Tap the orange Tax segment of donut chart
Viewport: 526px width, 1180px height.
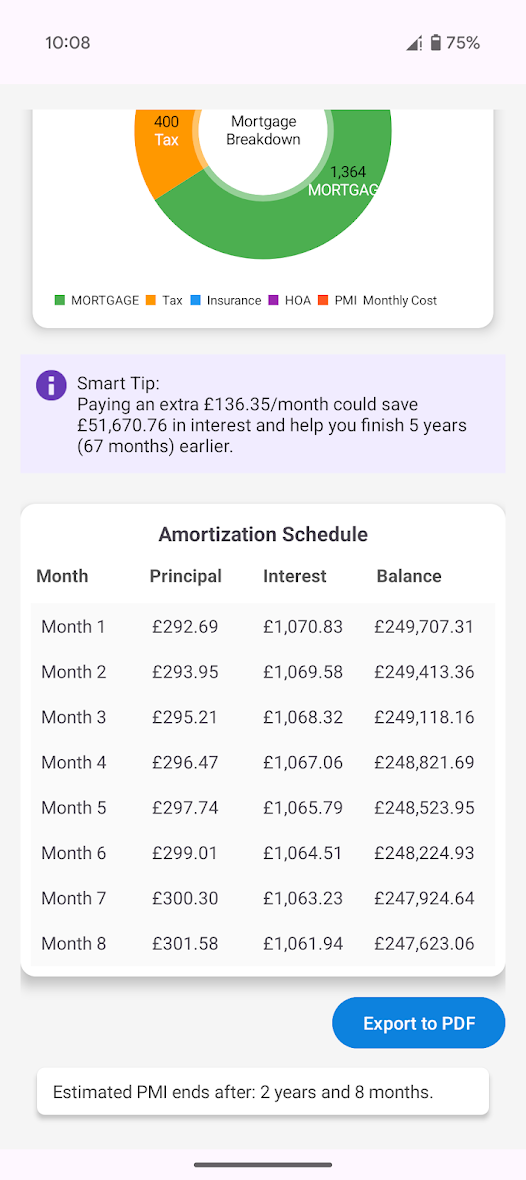click(162, 147)
